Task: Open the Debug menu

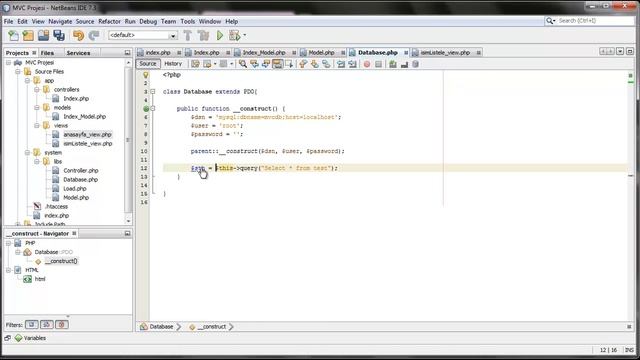Action: 148,21
